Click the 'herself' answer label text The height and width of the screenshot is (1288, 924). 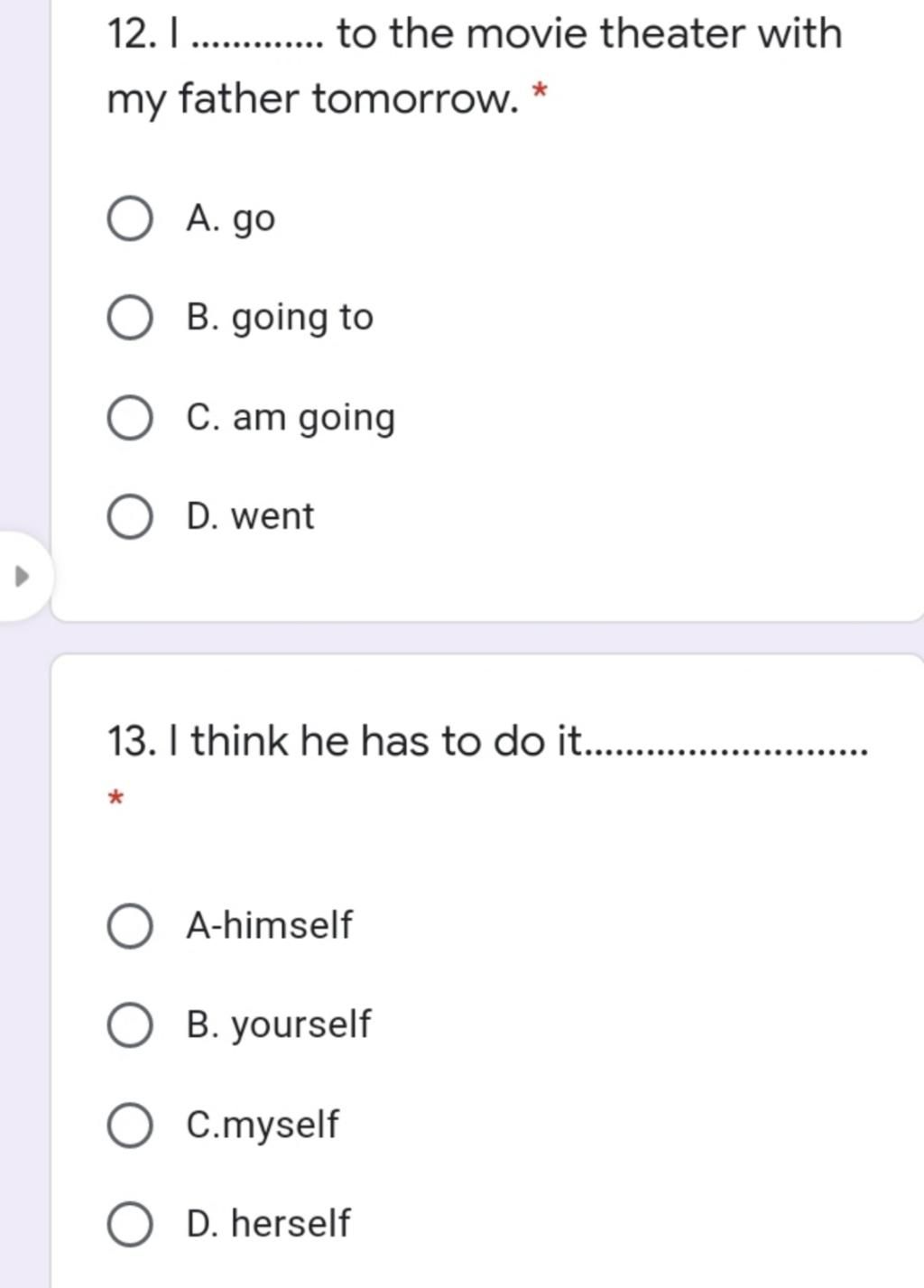291,1224
